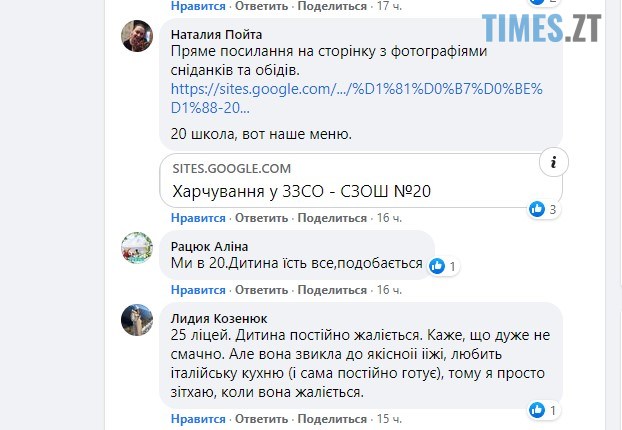Viewport: 622px width, 430px height.
Task: Like Рацюк Аліна's comment via Нравится
Action: [x=198, y=290]
